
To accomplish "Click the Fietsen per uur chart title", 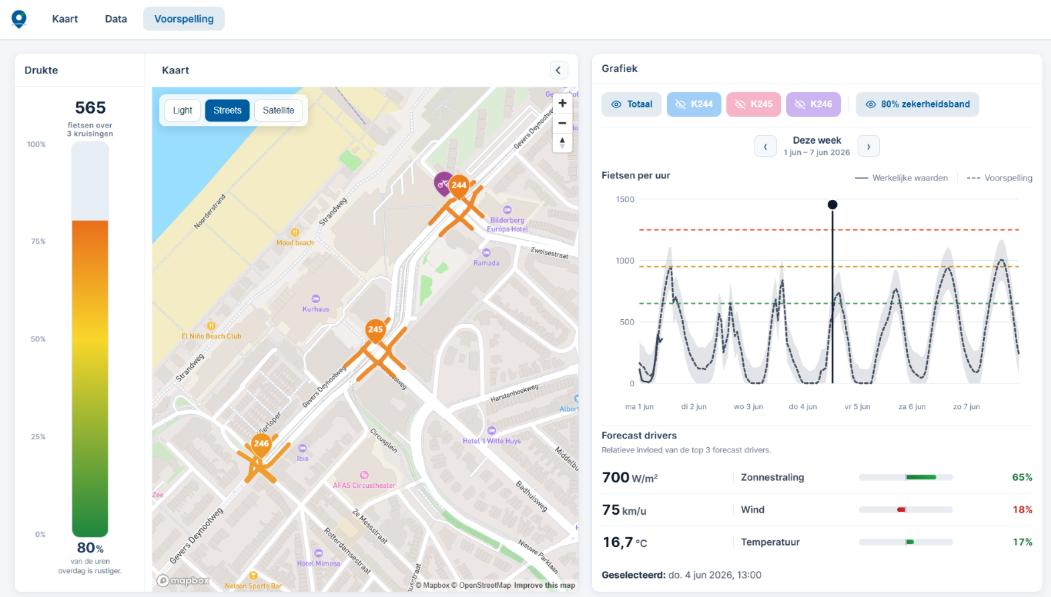I will pyautogui.click(x=635, y=176).
